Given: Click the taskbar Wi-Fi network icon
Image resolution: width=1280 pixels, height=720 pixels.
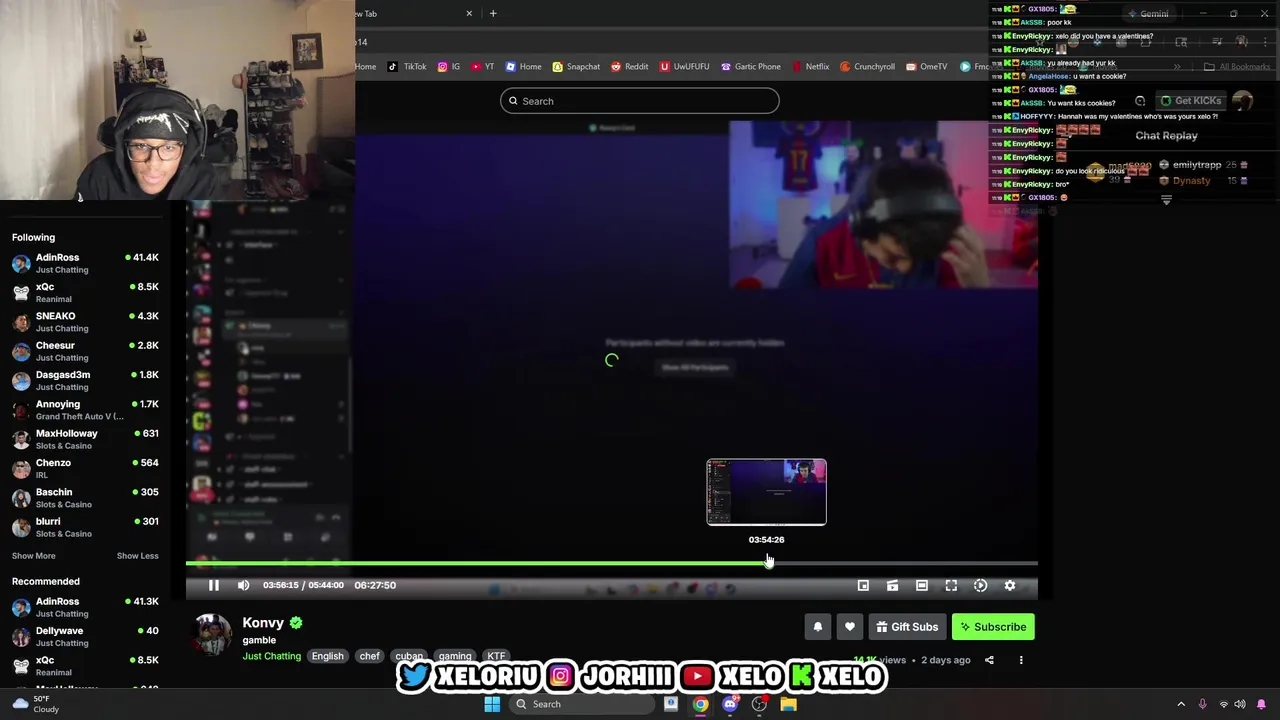Looking at the screenshot, I should coord(1223,704).
